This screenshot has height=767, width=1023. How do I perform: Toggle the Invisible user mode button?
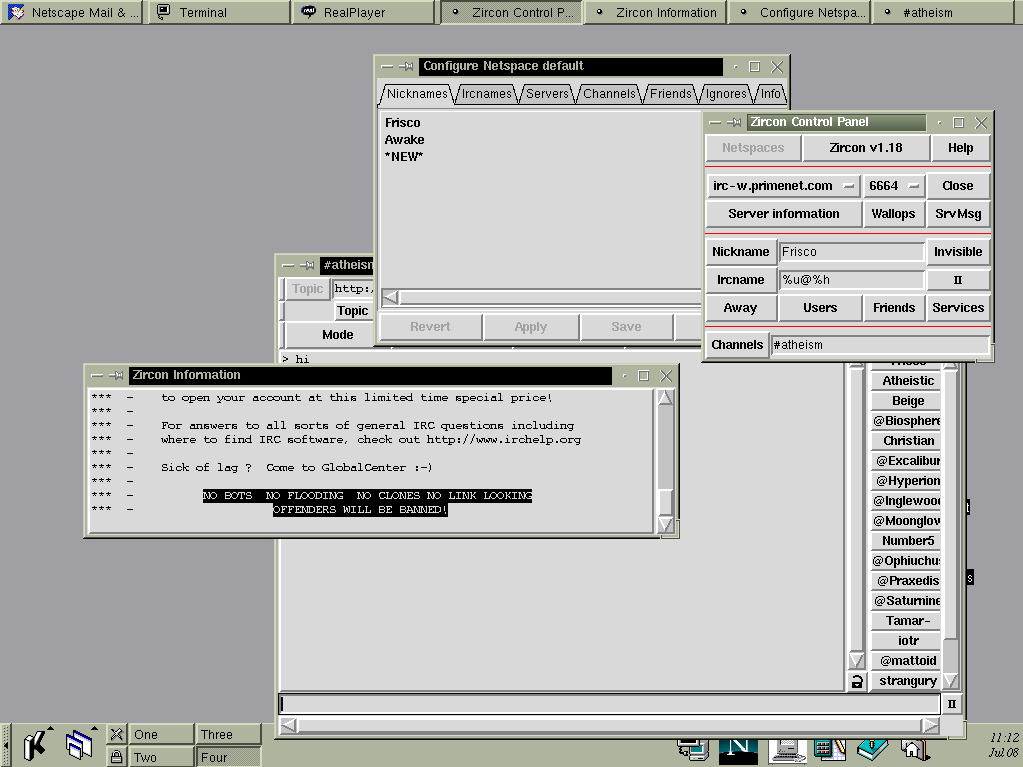tap(958, 252)
